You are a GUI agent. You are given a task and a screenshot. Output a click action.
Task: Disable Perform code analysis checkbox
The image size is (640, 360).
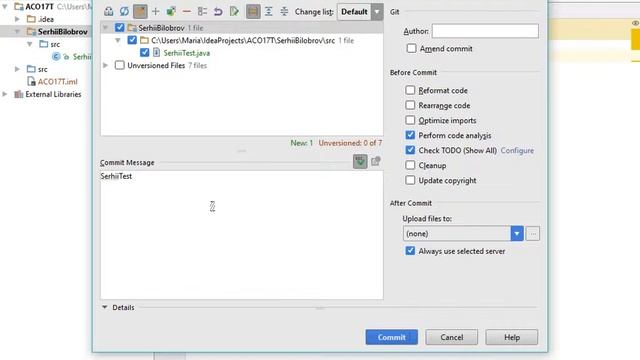click(x=410, y=135)
